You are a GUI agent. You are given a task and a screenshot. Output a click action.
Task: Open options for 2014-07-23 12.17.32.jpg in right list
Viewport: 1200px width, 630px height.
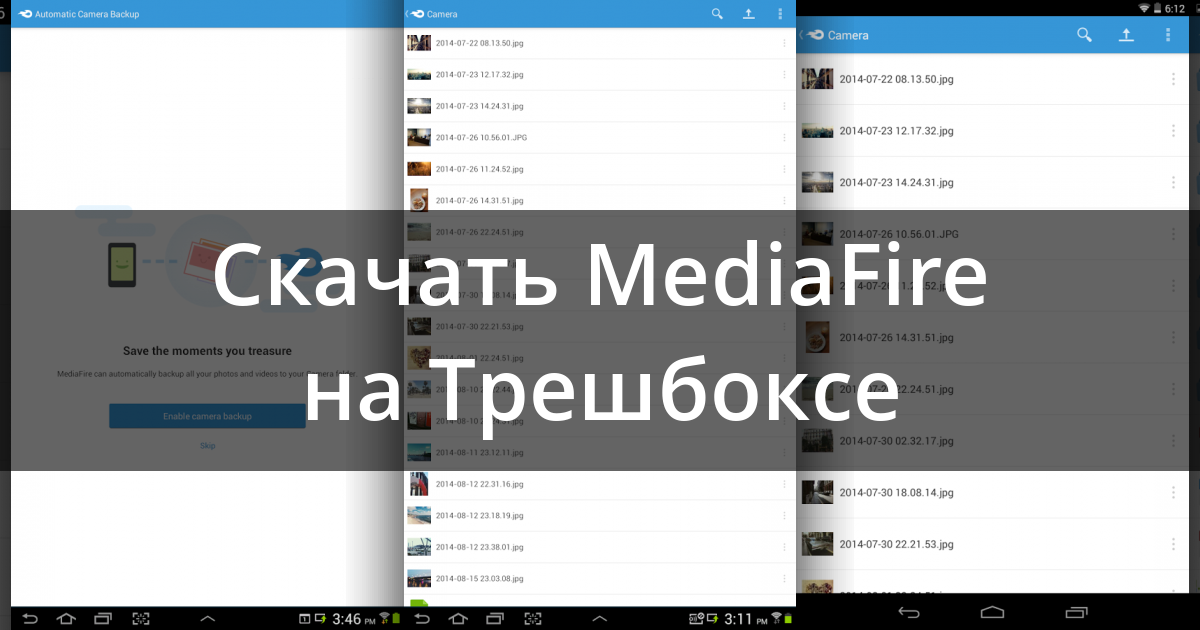pyautogui.click(x=1173, y=131)
